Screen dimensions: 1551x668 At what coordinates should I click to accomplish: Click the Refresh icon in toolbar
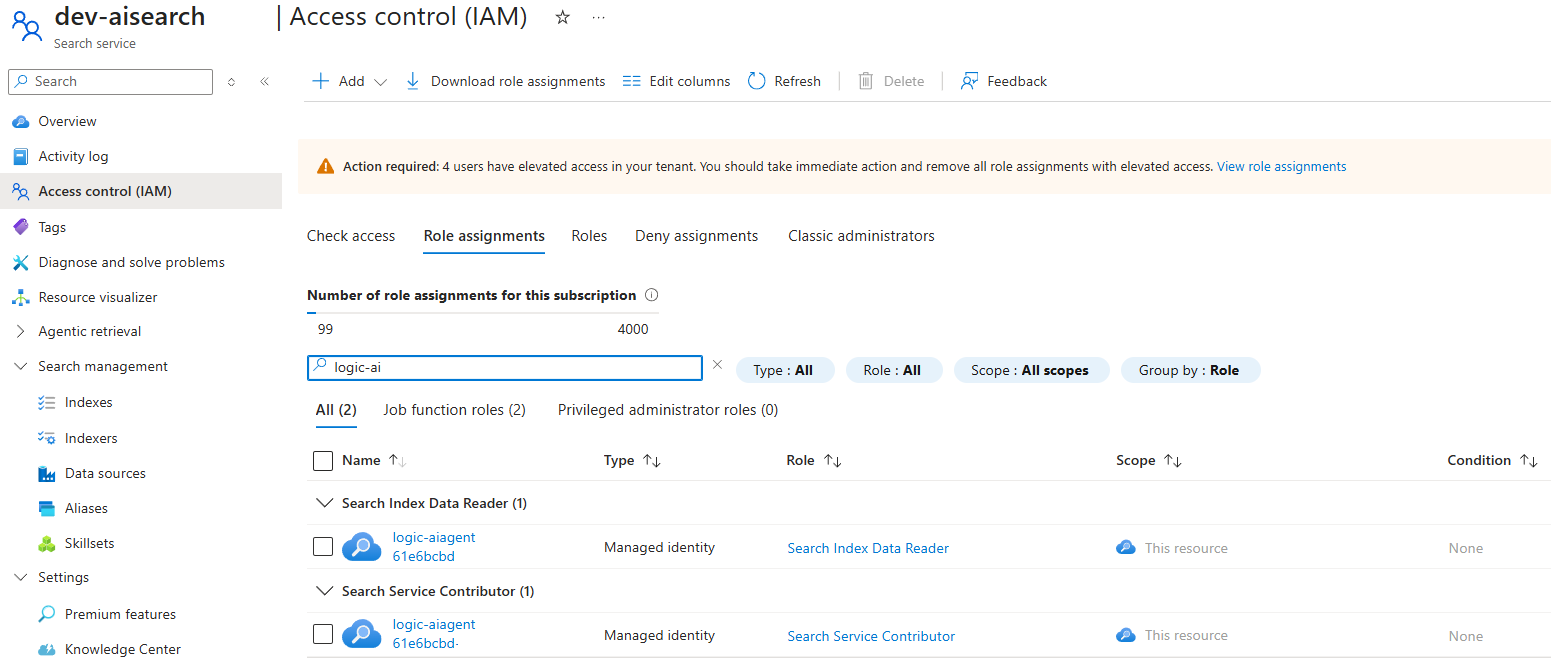click(757, 81)
